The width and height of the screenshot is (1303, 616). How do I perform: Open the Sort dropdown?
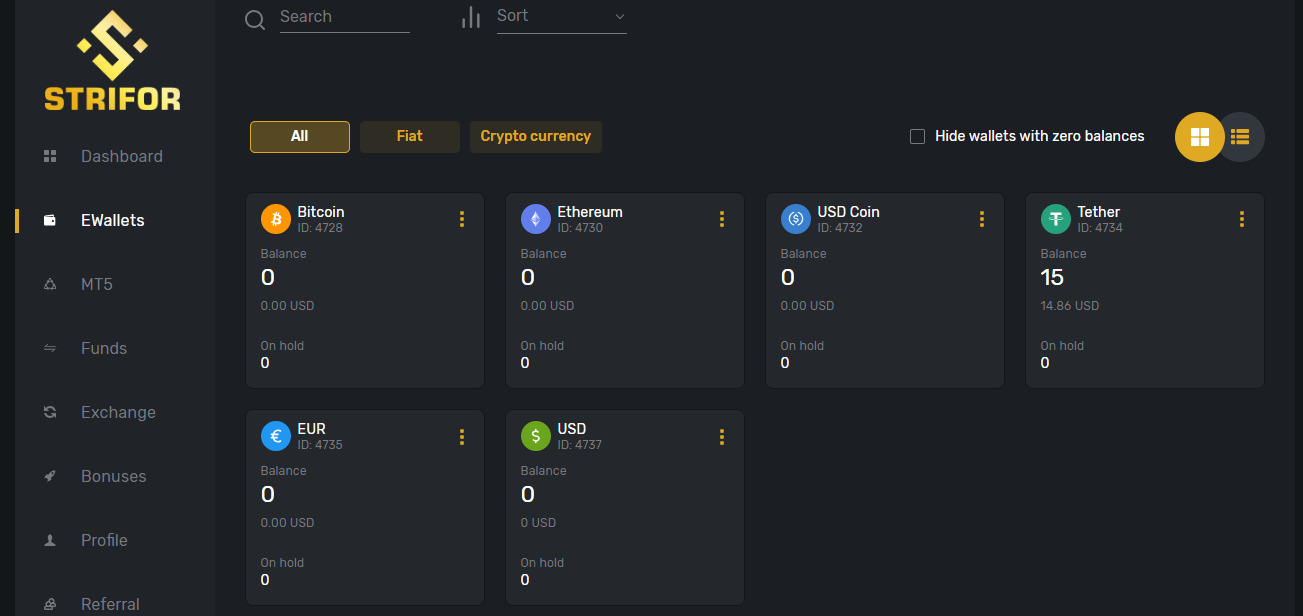[561, 17]
